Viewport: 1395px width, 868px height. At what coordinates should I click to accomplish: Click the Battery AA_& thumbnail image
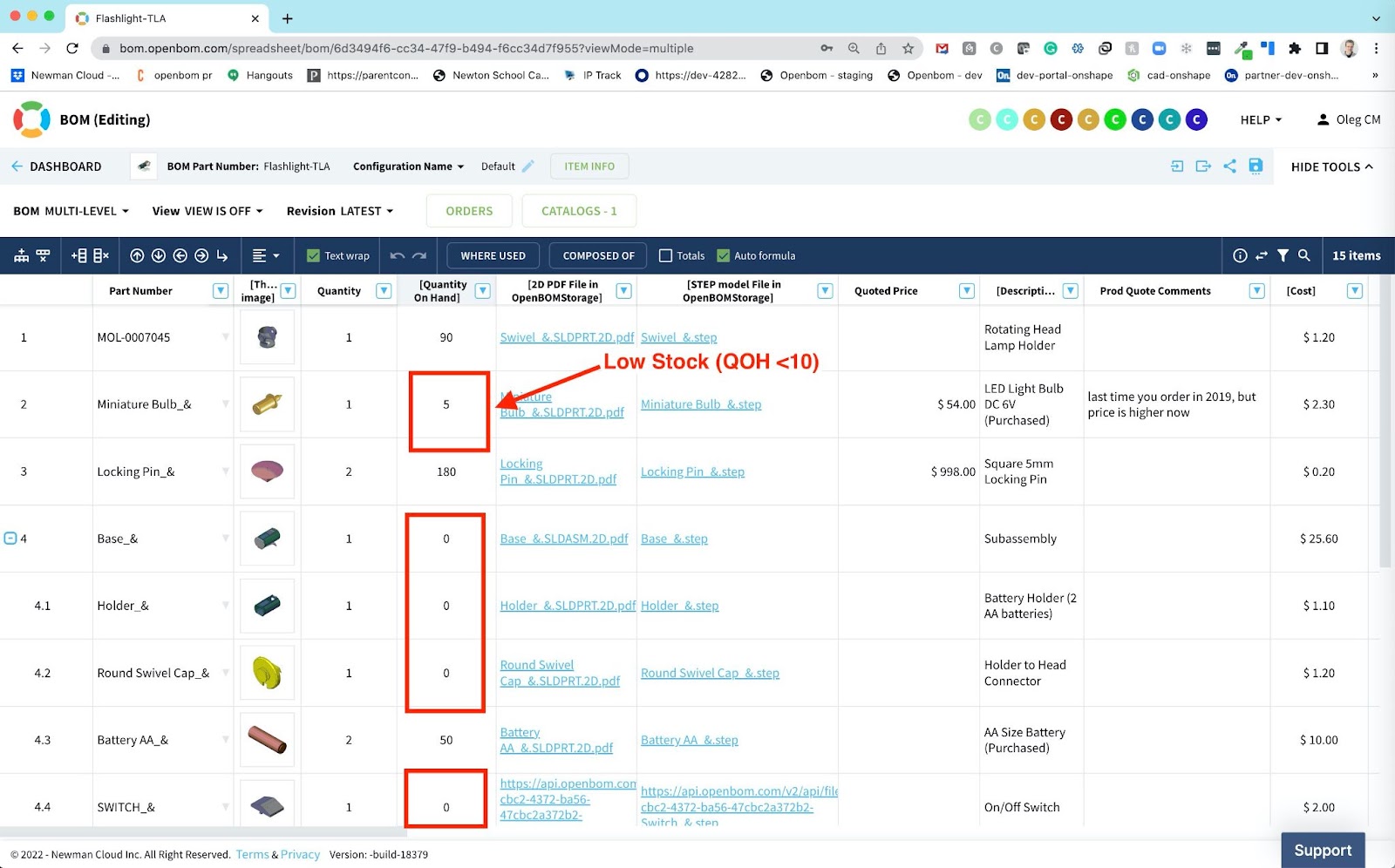coord(268,740)
